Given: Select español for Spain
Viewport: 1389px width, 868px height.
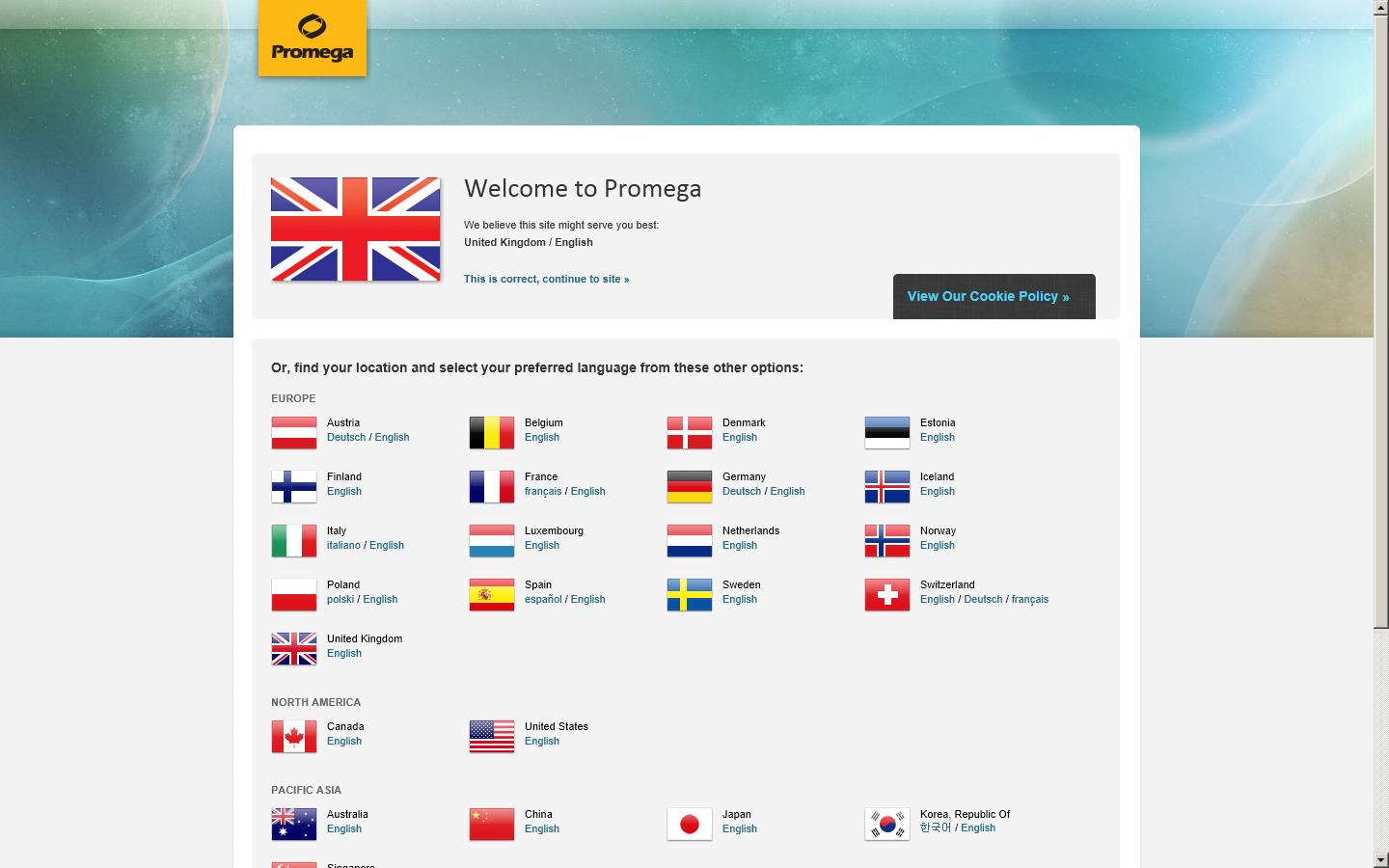Looking at the screenshot, I should (x=542, y=599).
